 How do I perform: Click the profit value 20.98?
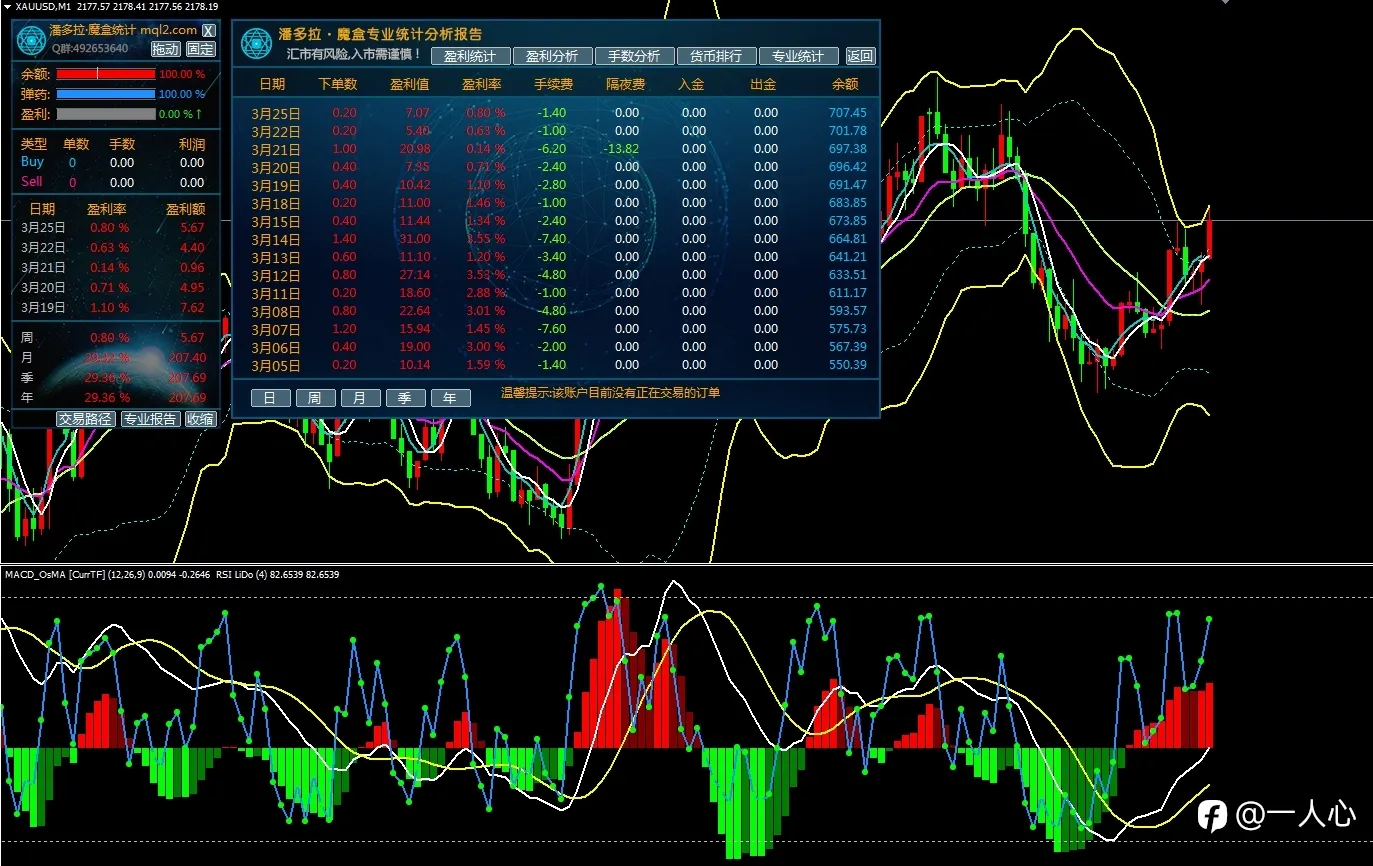[414, 149]
